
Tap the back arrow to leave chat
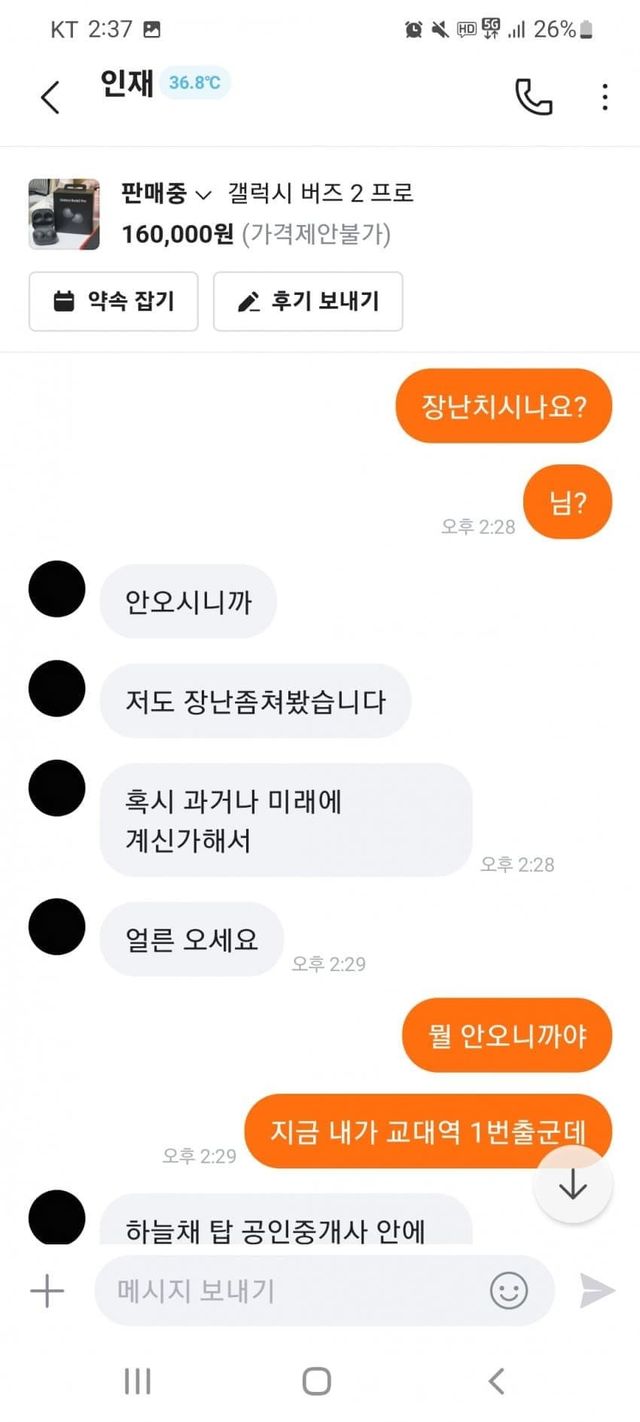click(x=50, y=97)
